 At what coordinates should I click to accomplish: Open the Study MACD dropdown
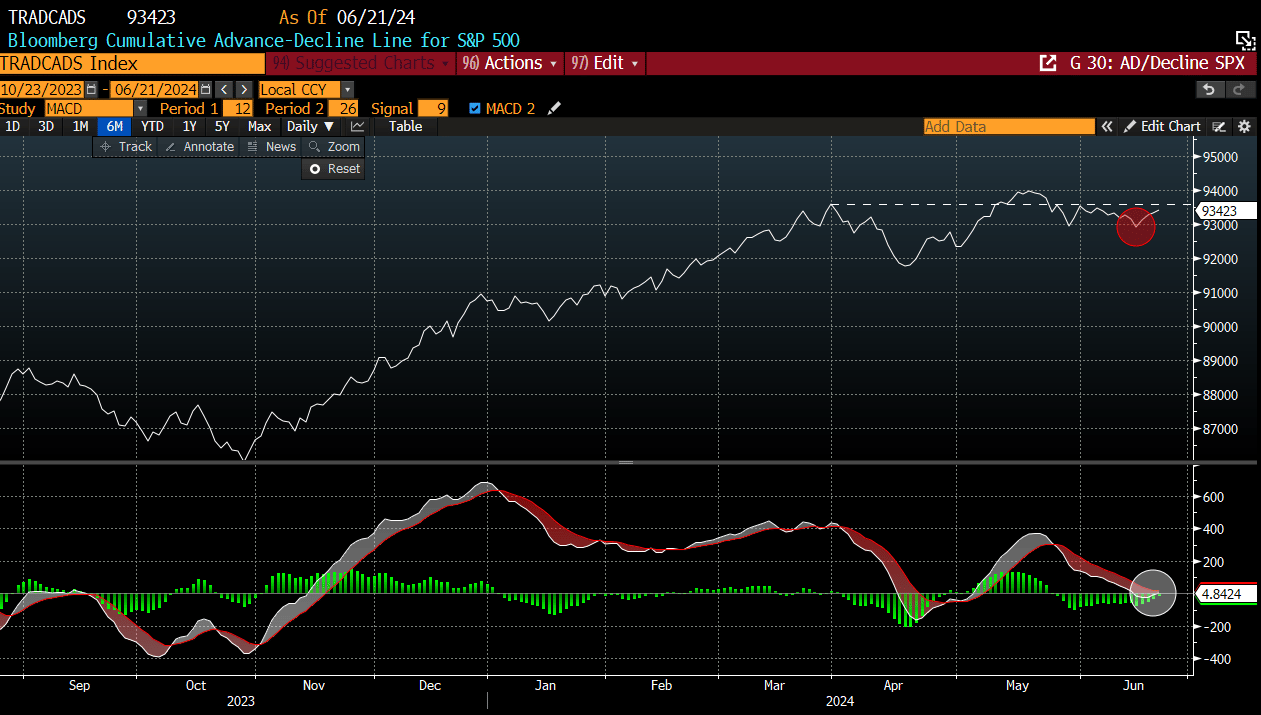point(139,108)
